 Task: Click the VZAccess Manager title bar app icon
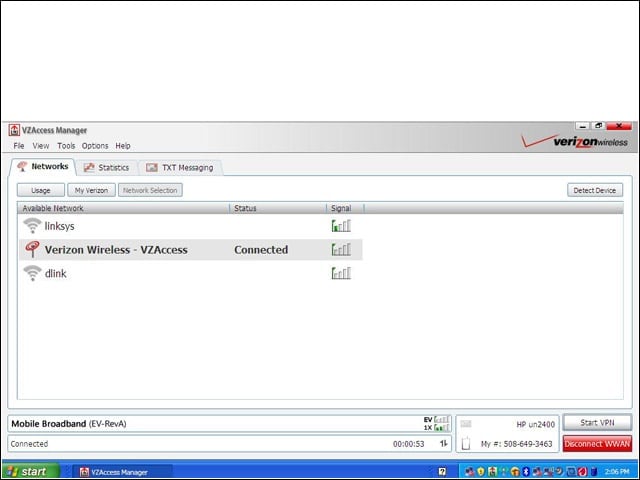14,130
